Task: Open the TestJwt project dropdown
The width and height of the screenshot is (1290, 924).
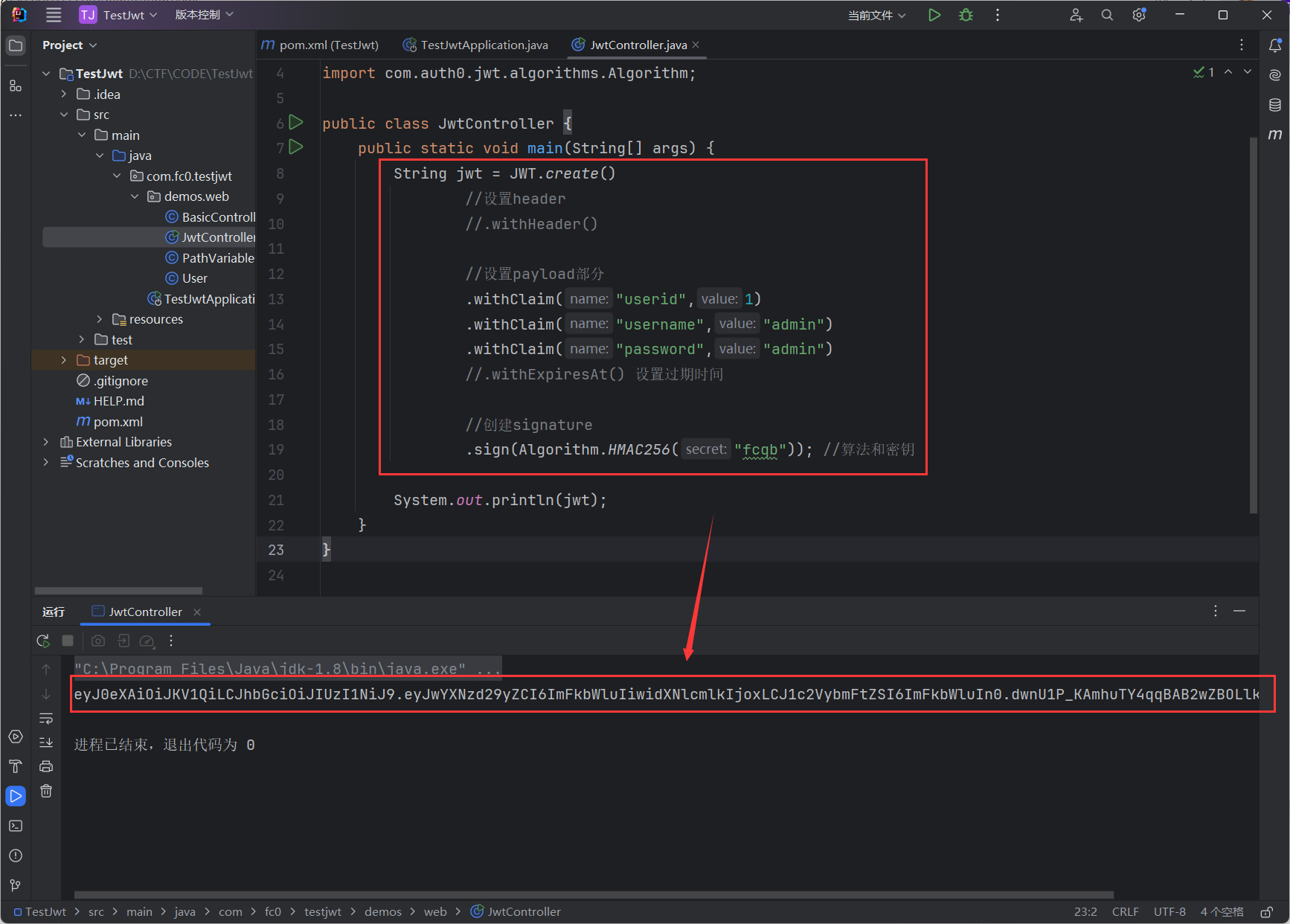Action: tap(119, 15)
